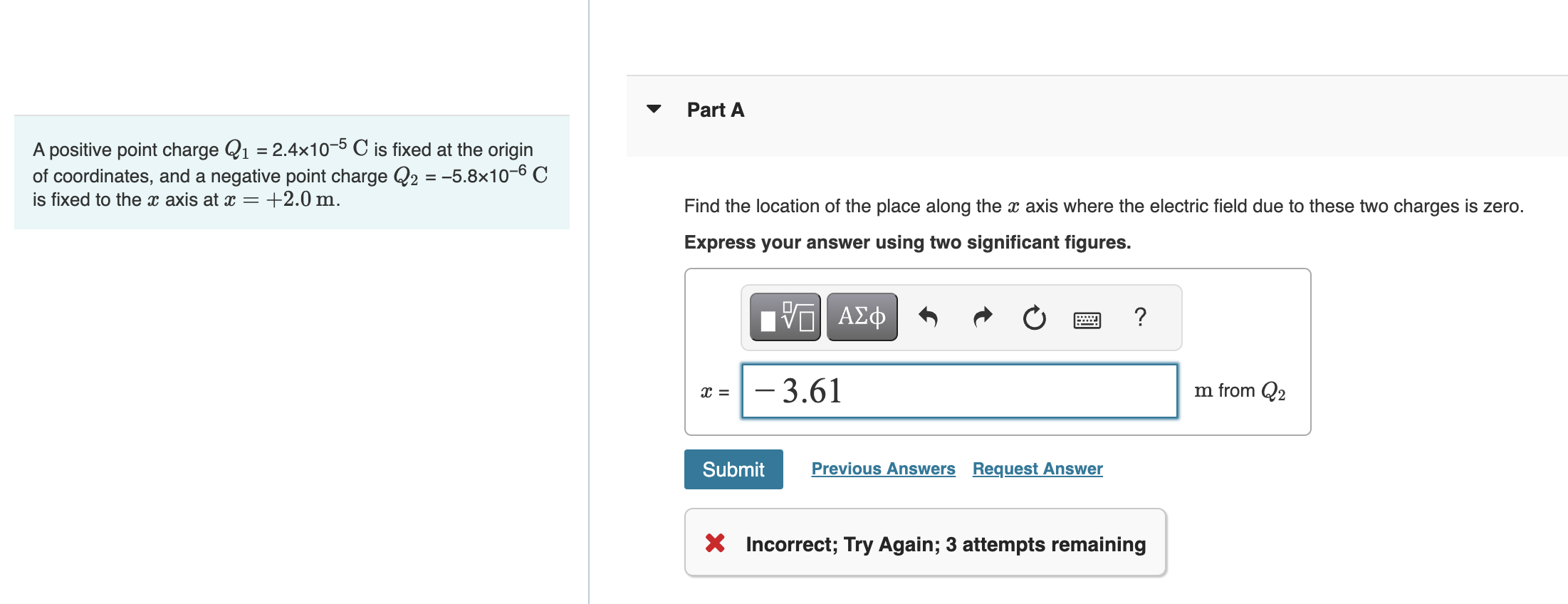
Task: Redo the undone answer edit
Action: [x=982, y=317]
